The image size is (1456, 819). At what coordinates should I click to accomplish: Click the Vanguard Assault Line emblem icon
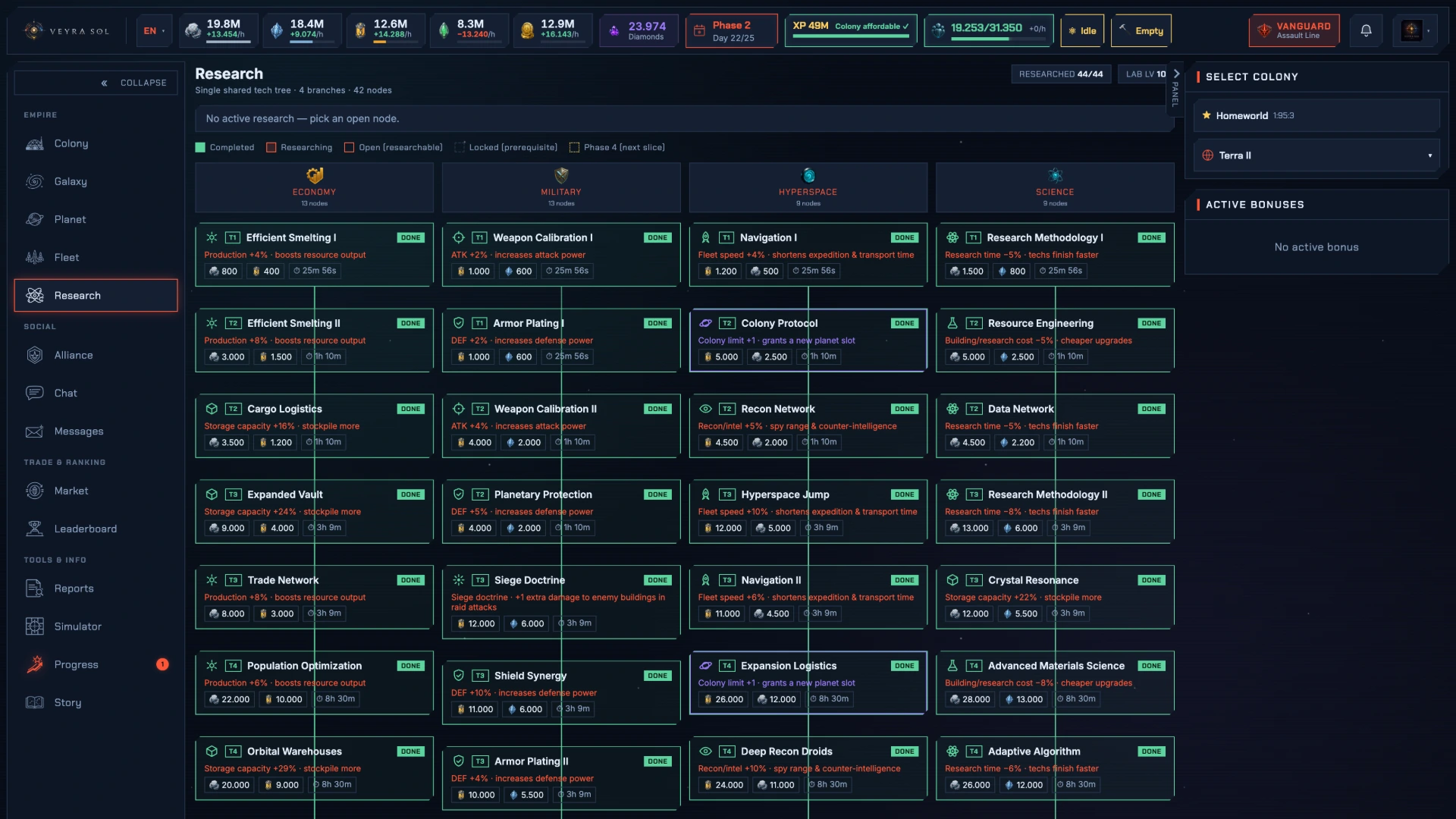pyautogui.click(x=1263, y=31)
